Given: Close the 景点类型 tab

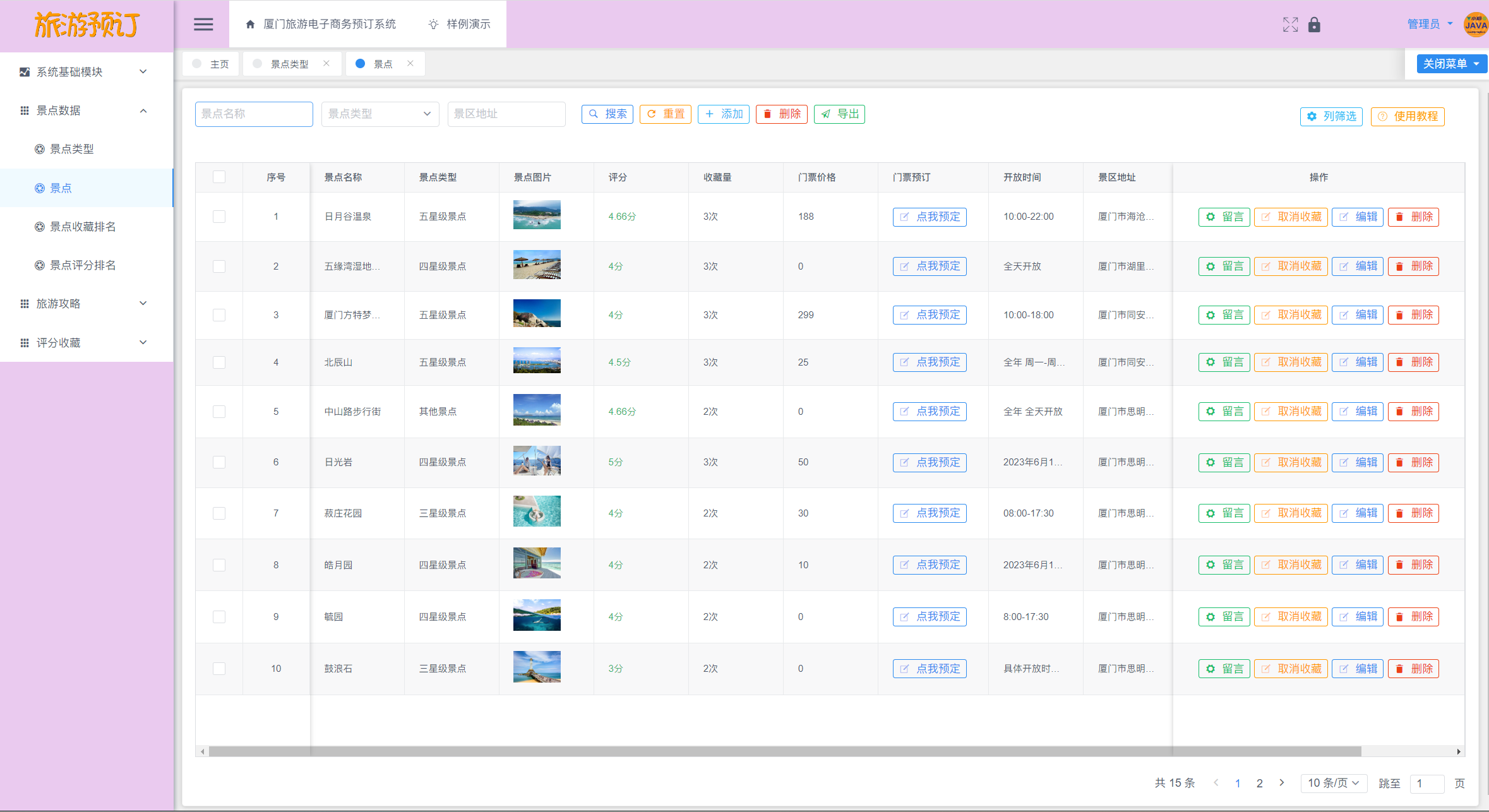Looking at the screenshot, I should (326, 63).
